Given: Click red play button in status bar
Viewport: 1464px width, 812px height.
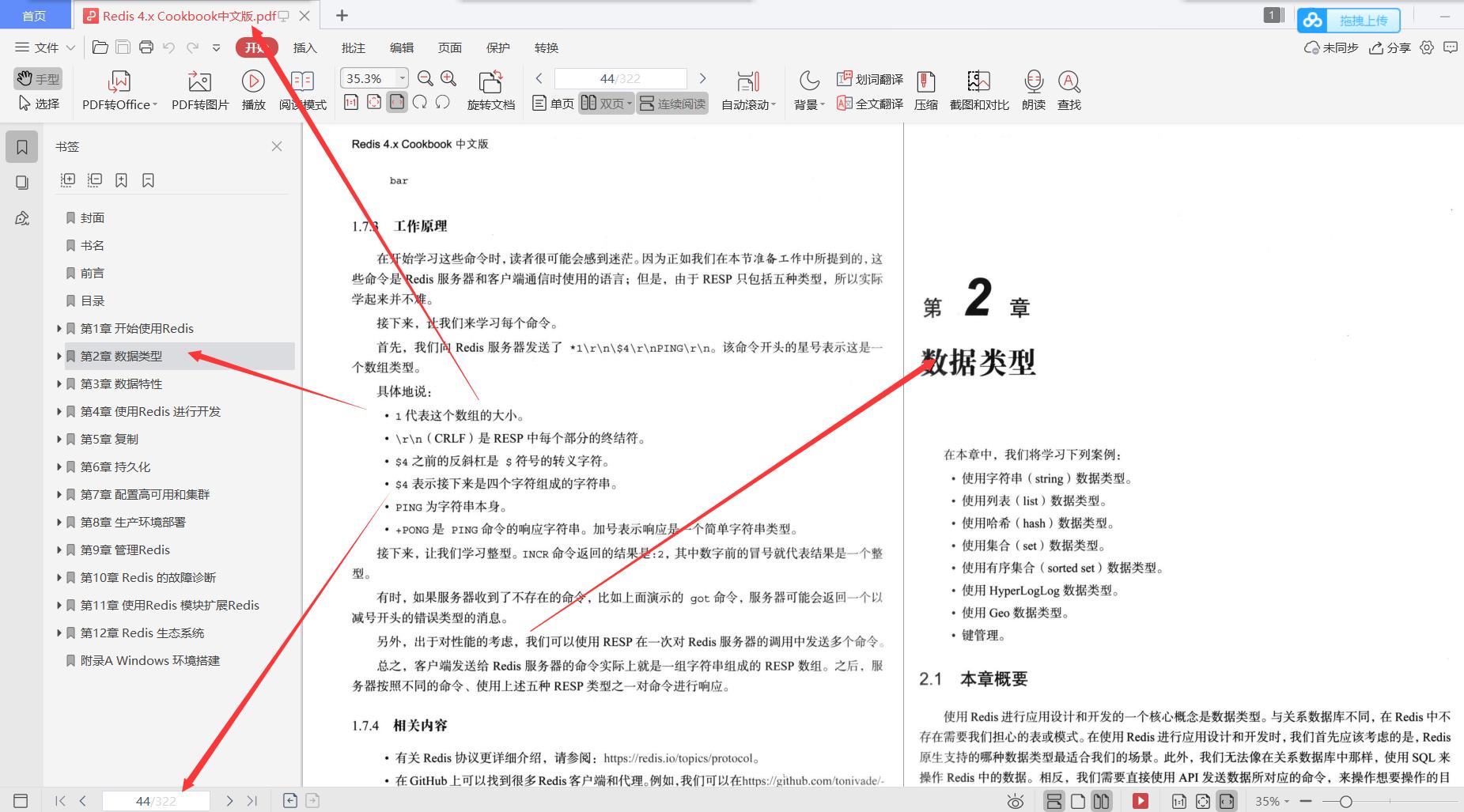Looking at the screenshot, I should click(1141, 801).
